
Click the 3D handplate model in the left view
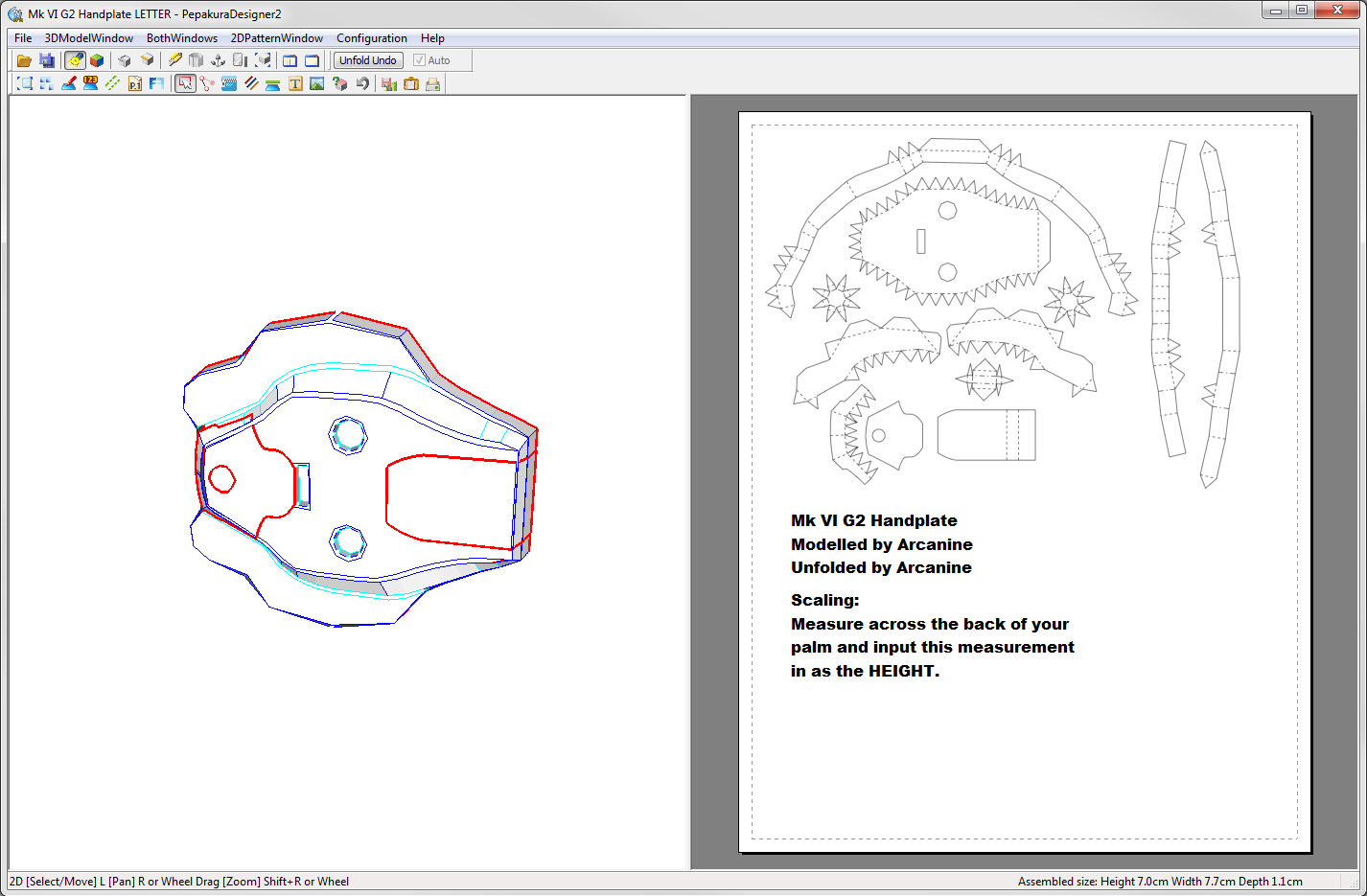coord(359,470)
